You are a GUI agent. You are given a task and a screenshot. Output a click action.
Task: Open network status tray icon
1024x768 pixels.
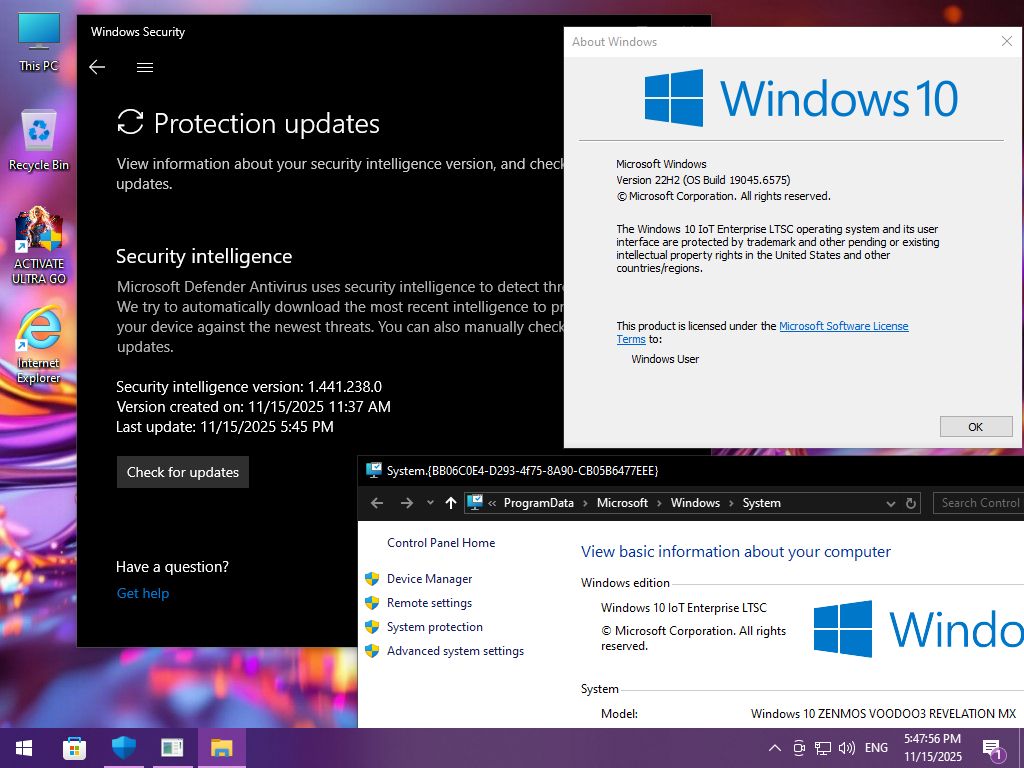[822, 748]
